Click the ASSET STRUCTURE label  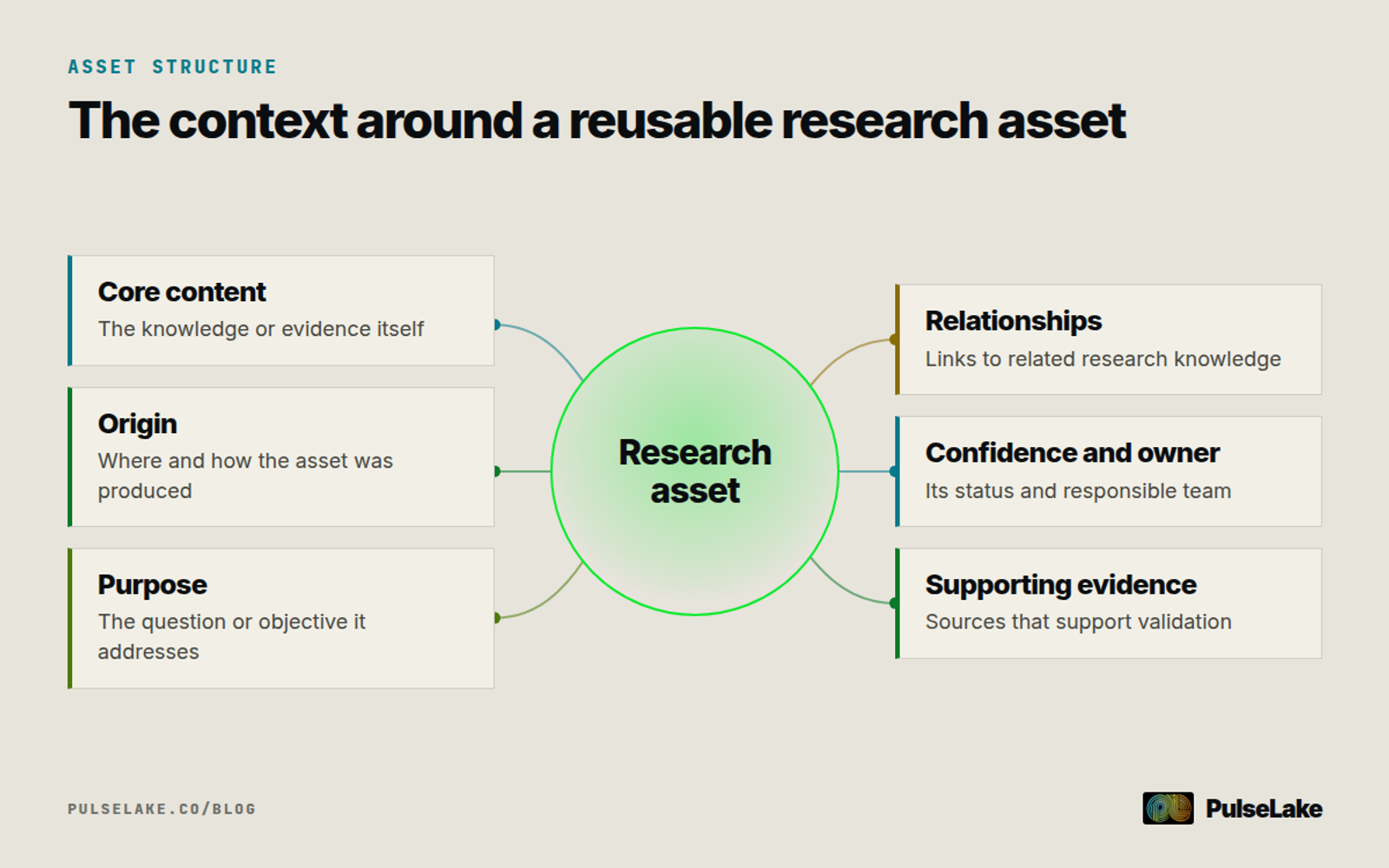click(x=172, y=67)
